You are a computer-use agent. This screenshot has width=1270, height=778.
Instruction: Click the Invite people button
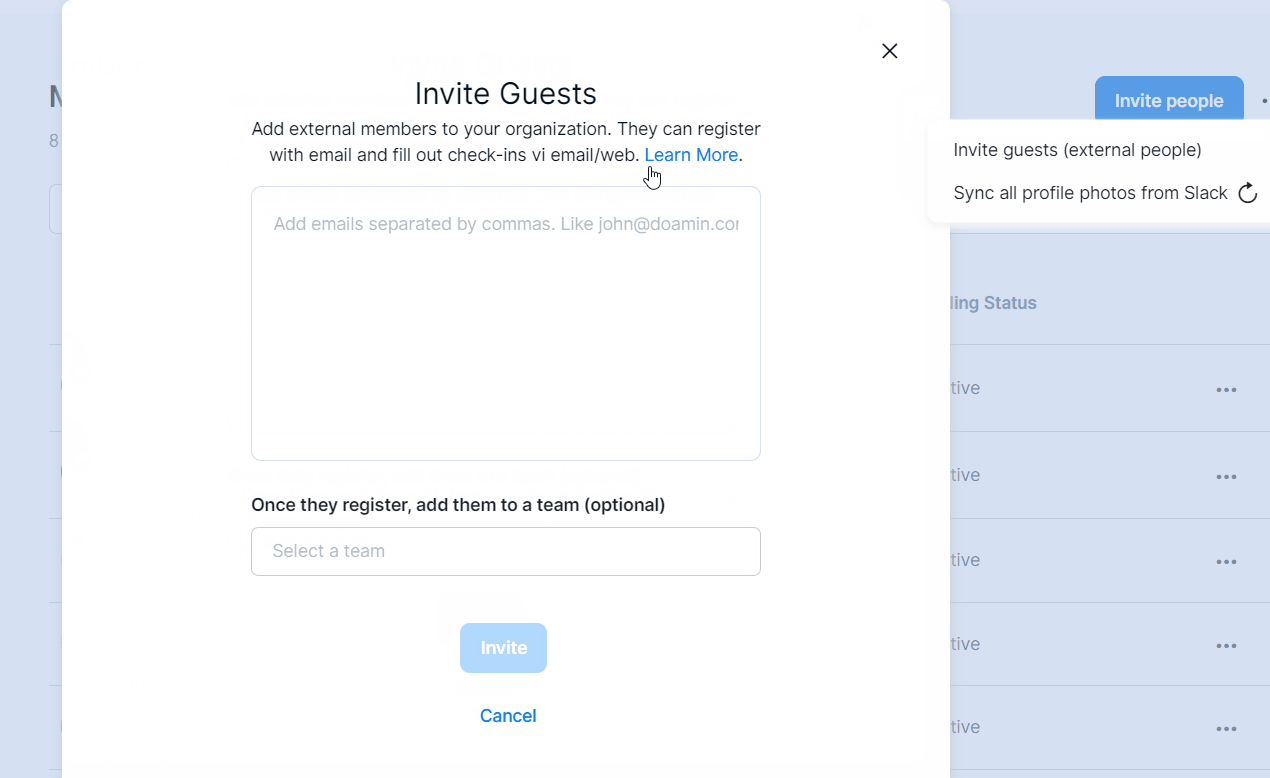click(1168, 101)
